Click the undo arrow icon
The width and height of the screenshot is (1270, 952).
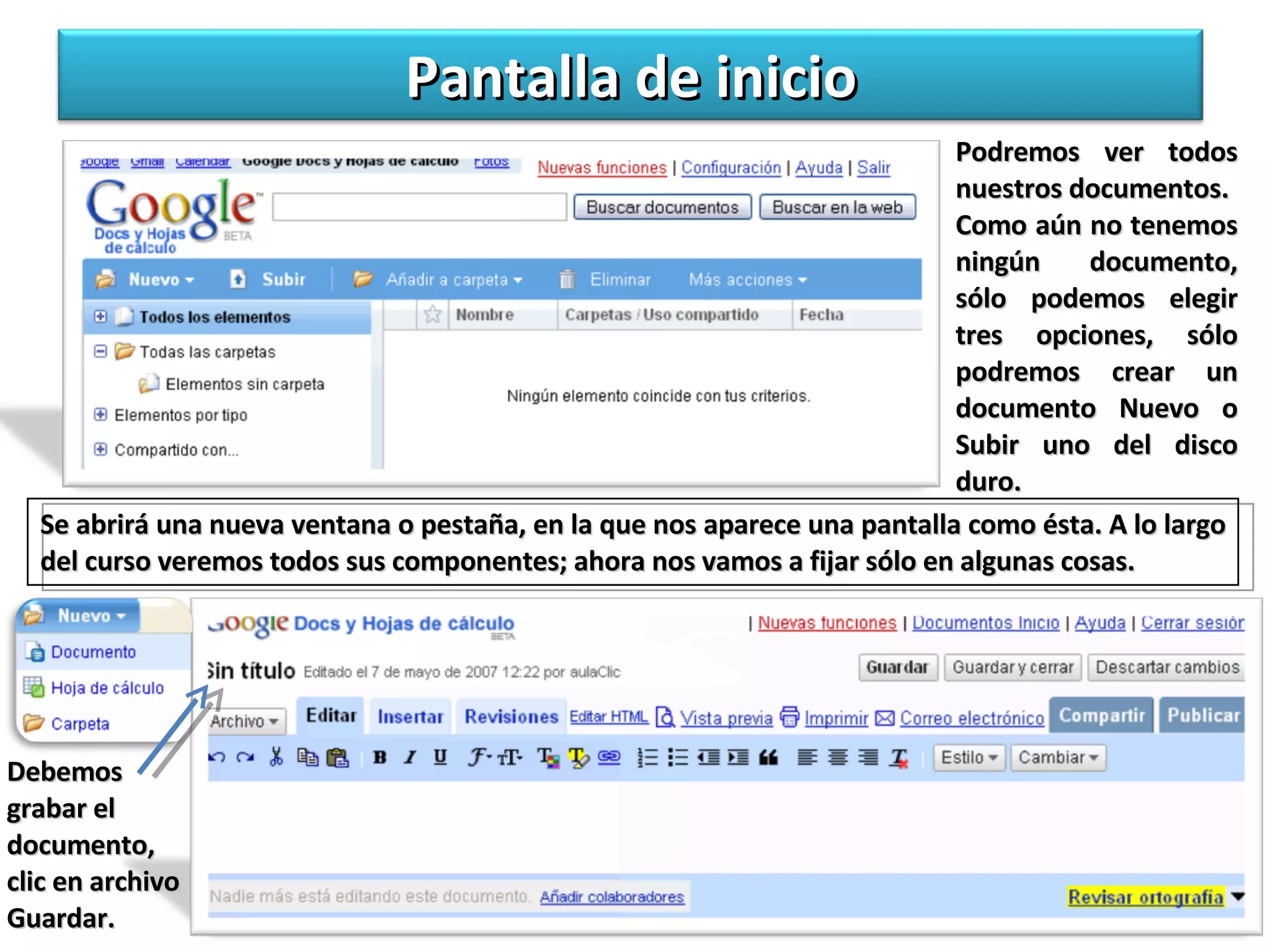217,757
